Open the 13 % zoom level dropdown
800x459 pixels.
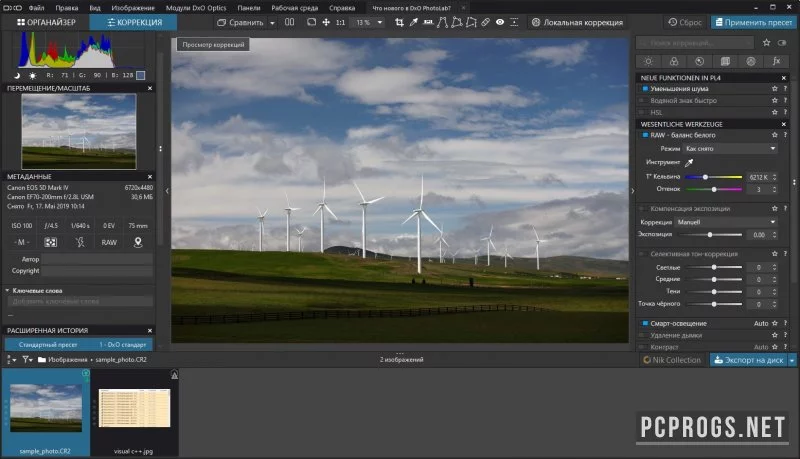coord(380,22)
